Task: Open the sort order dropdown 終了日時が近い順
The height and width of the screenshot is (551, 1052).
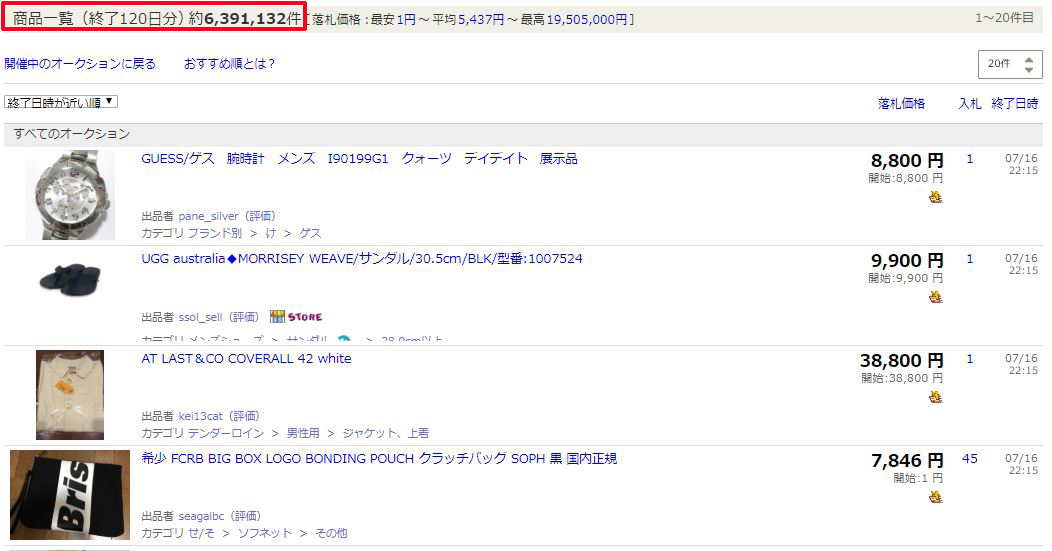Action: pyautogui.click(x=61, y=102)
